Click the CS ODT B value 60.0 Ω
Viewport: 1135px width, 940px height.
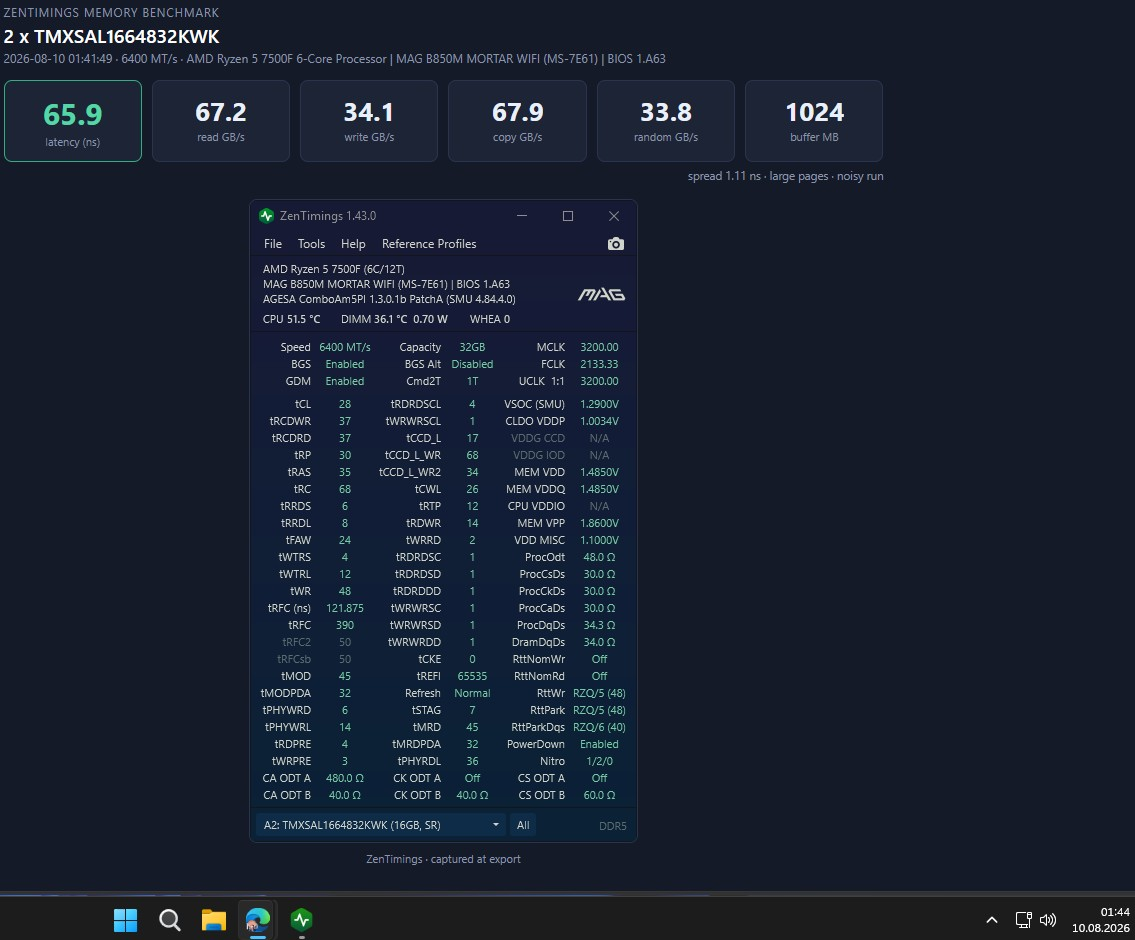599,795
